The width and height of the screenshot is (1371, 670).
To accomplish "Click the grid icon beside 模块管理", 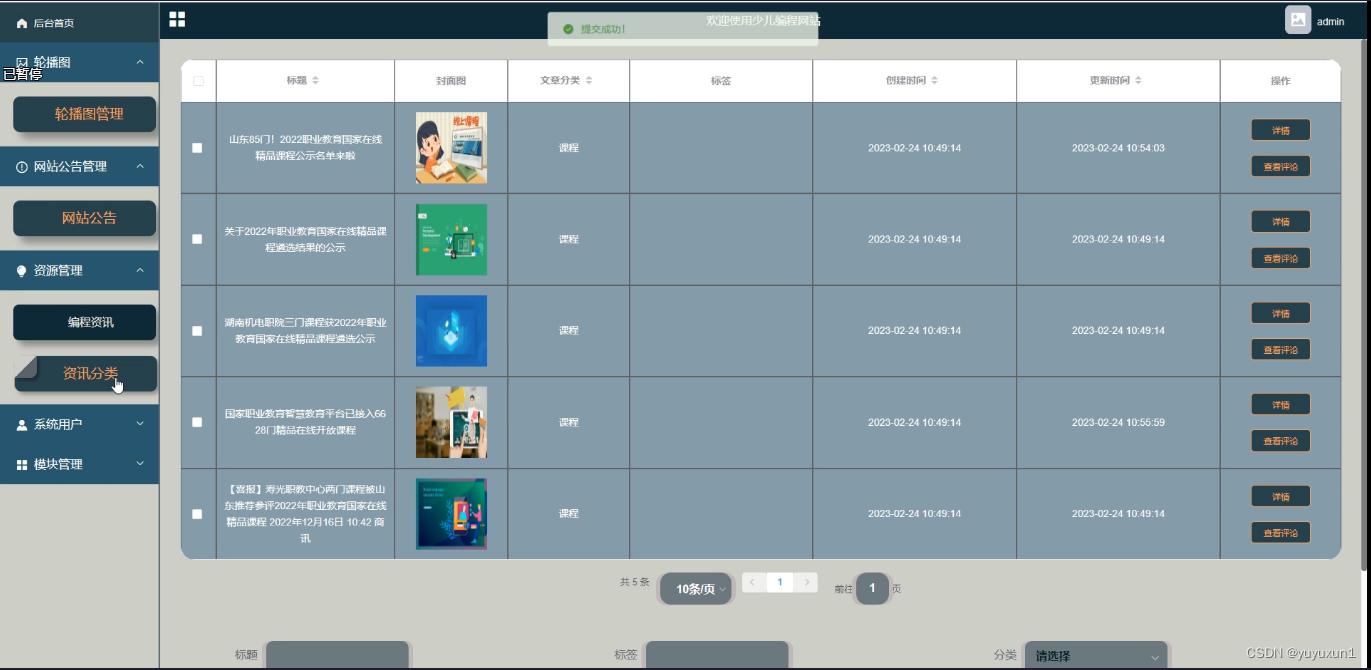I will coord(22,465).
